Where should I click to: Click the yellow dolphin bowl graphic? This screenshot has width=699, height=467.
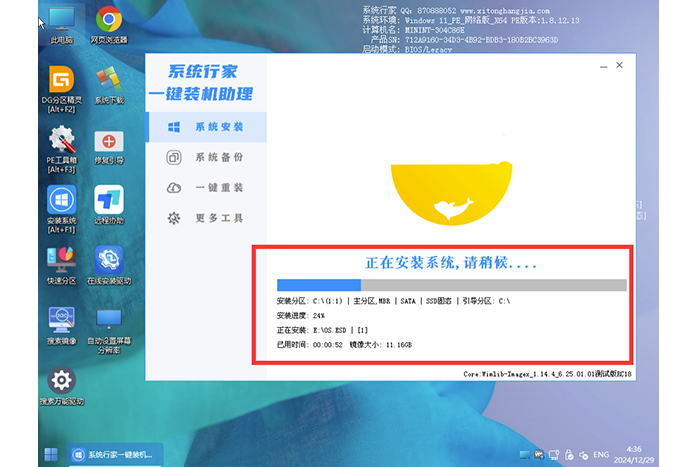(x=452, y=193)
